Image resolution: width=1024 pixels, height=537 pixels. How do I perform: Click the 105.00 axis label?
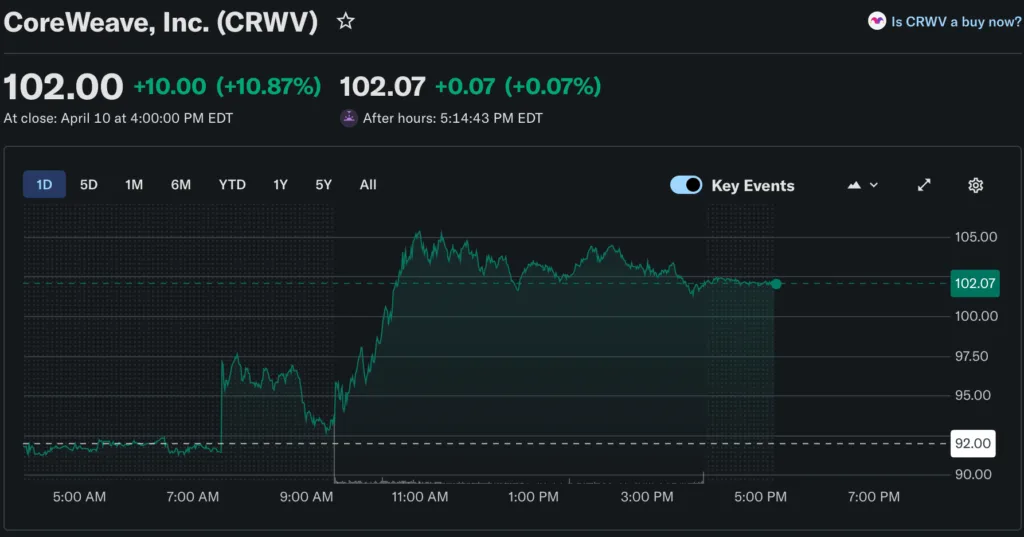[976, 237]
